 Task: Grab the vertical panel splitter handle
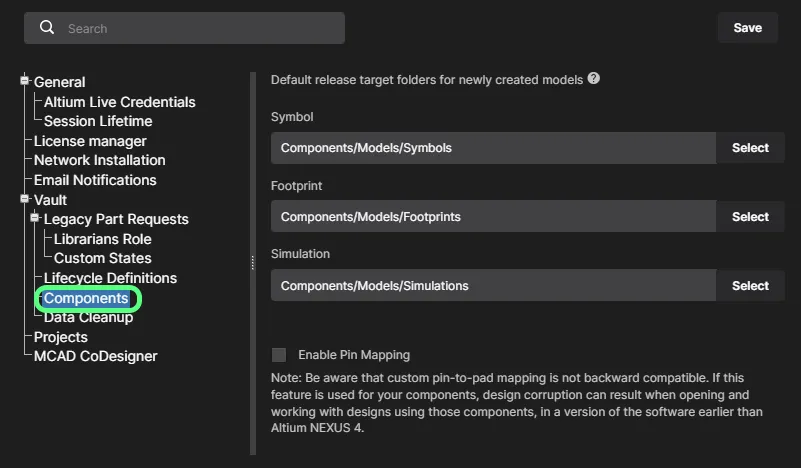pyautogui.click(x=252, y=263)
